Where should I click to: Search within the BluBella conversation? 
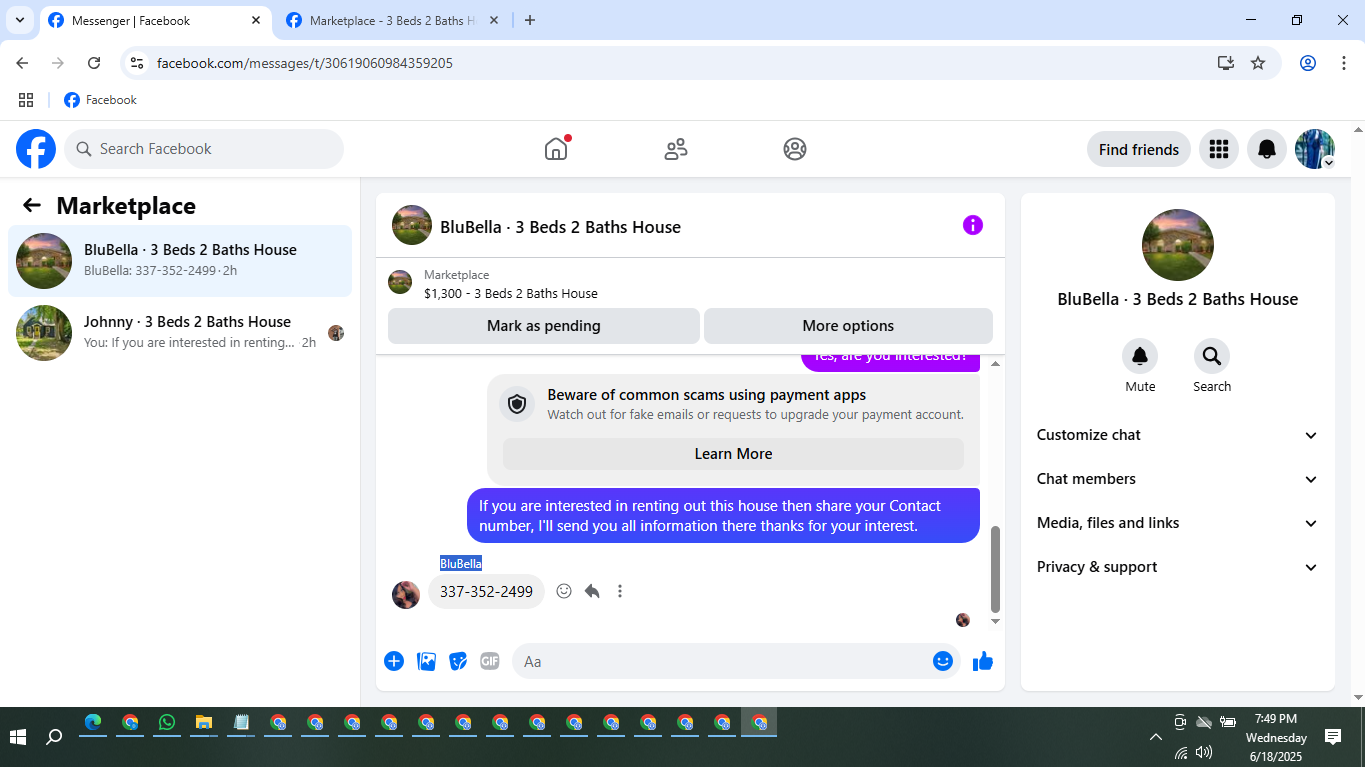point(1212,356)
